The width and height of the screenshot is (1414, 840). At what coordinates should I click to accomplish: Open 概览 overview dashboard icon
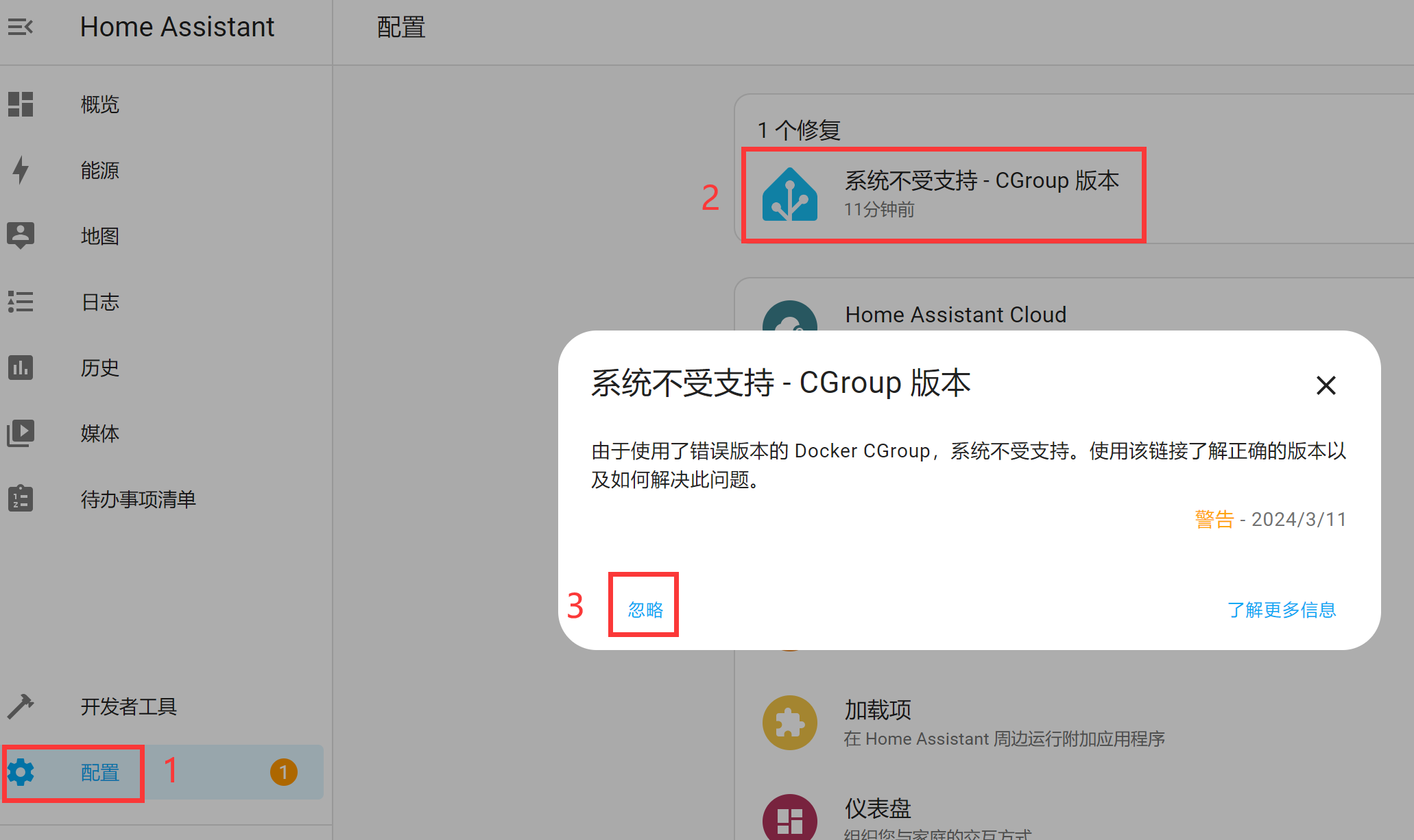coord(21,104)
